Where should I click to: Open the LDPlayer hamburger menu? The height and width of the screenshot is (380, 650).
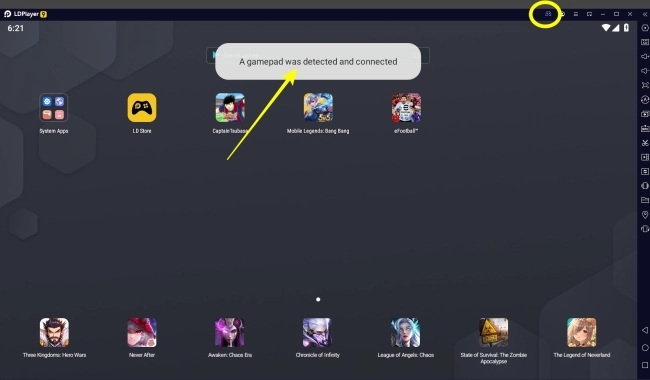point(576,14)
